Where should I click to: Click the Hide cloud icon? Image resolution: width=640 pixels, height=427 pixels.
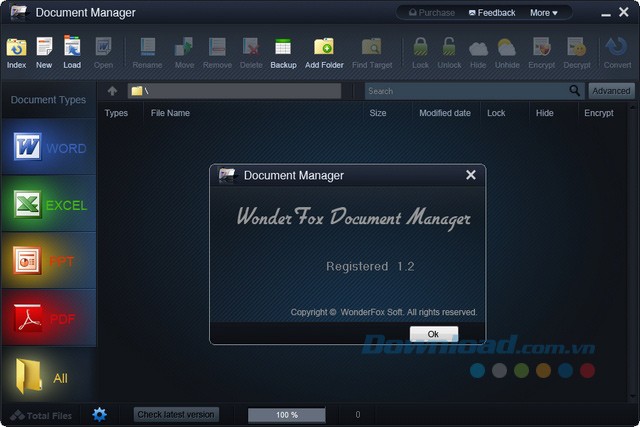coord(478,48)
